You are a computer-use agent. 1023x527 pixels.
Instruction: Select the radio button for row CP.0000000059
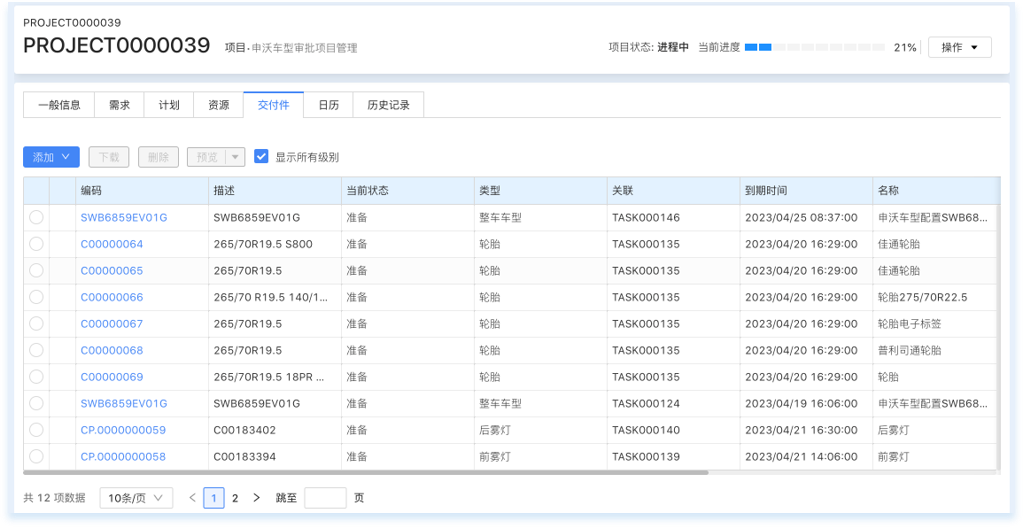36,430
